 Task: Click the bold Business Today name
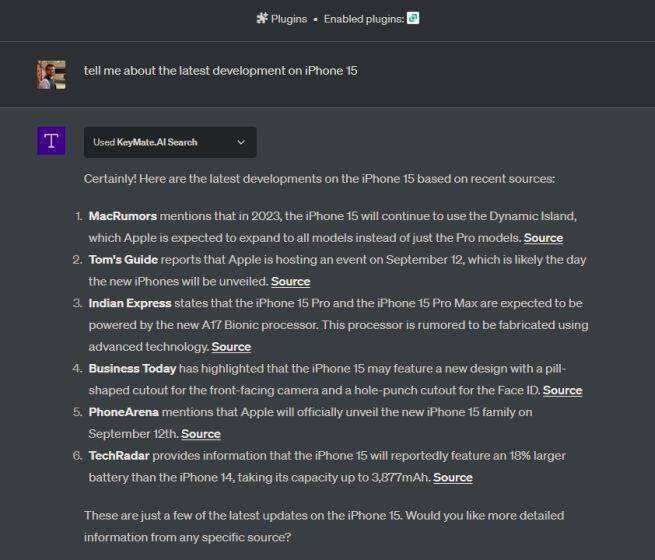point(132,368)
